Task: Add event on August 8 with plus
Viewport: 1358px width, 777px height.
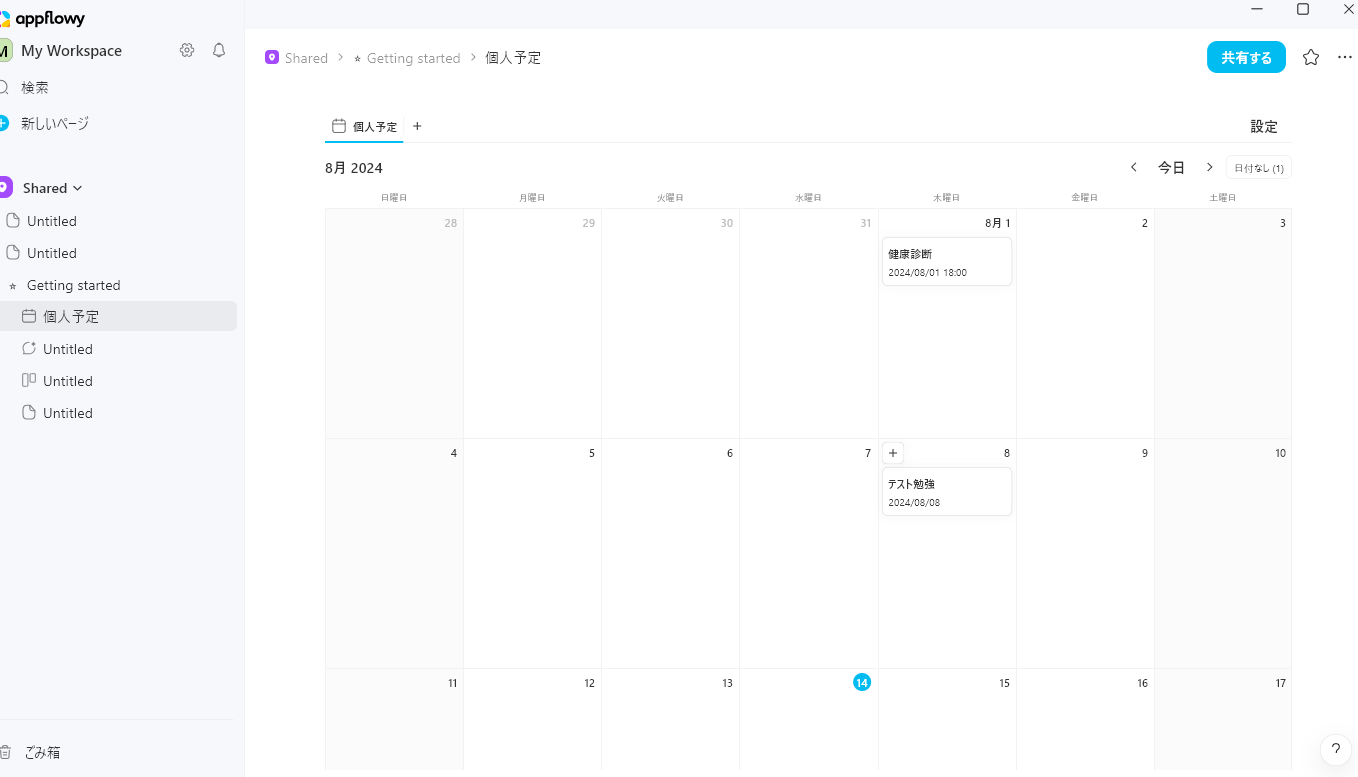Action: point(893,453)
